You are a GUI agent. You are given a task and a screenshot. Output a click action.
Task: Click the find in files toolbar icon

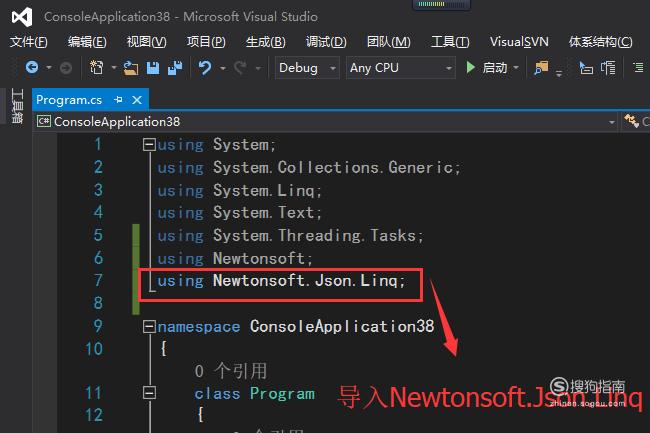click(541, 68)
